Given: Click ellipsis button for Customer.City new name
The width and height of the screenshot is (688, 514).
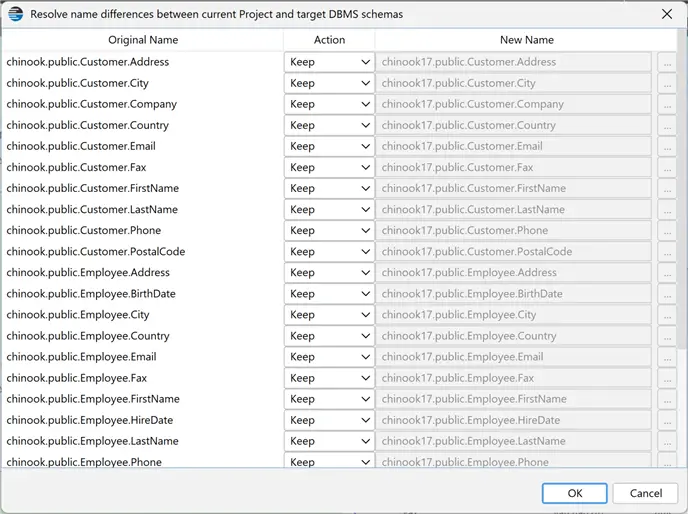Looking at the screenshot, I should (x=667, y=83).
